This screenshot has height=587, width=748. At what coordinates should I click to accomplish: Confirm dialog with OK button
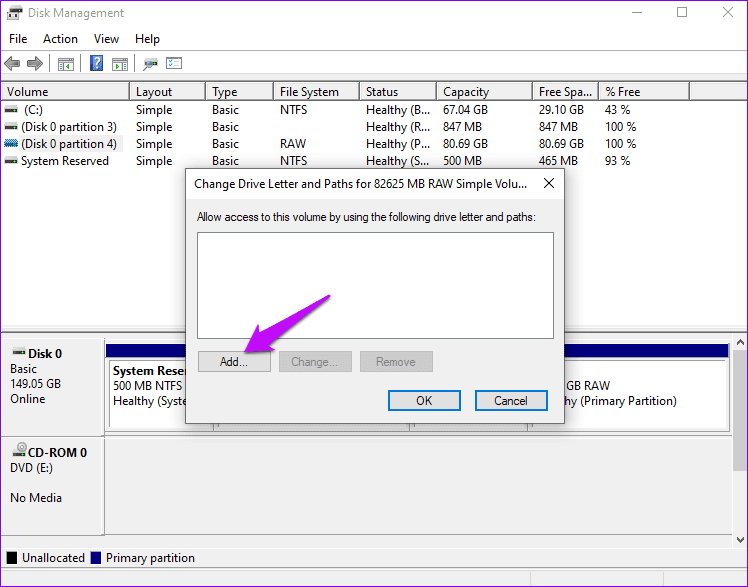pos(424,401)
